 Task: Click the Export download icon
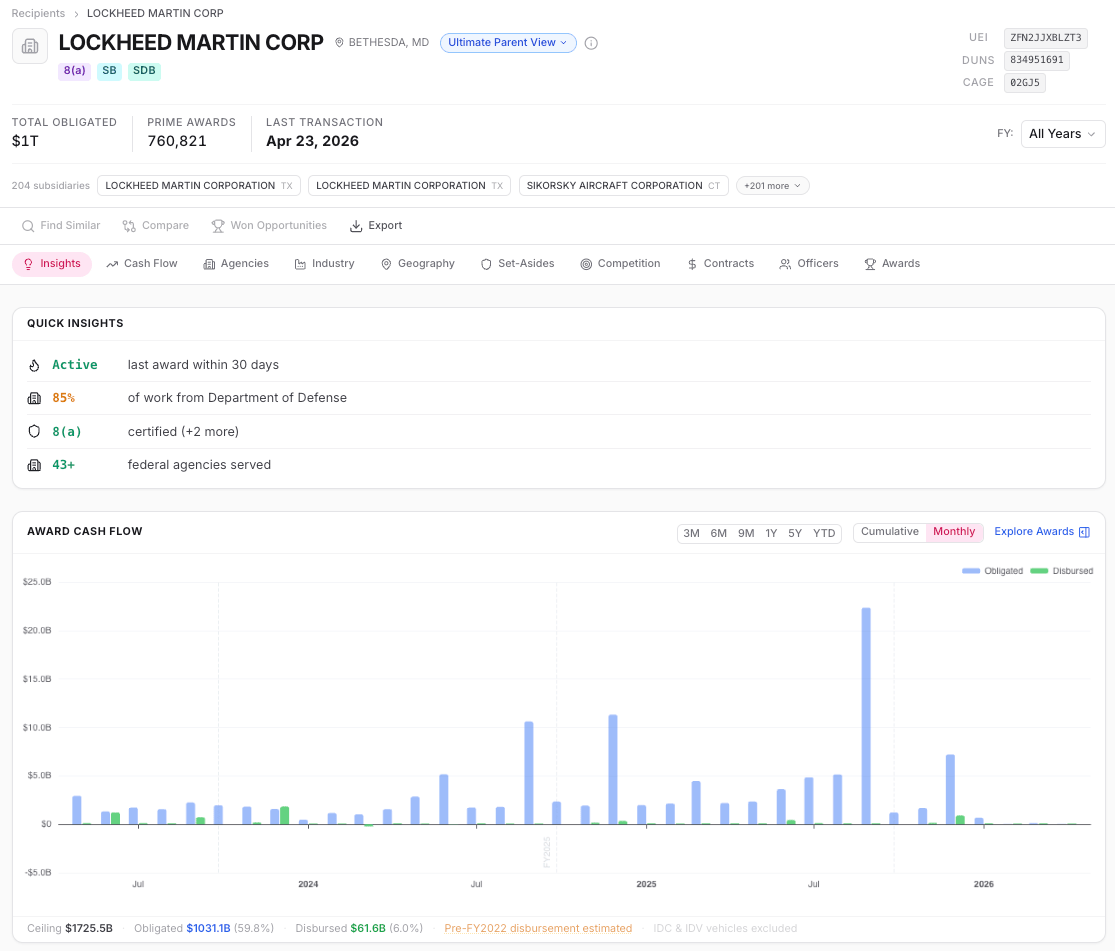point(356,226)
